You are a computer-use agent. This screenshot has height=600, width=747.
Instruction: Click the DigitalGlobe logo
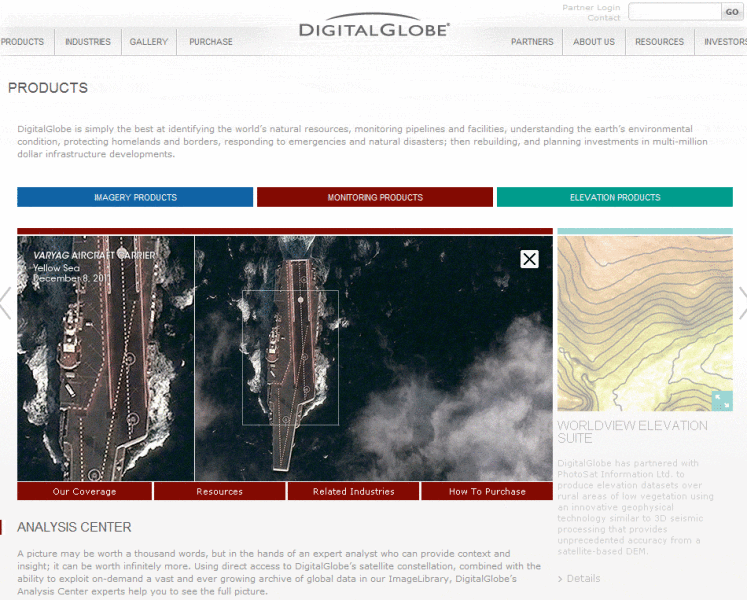[374, 29]
